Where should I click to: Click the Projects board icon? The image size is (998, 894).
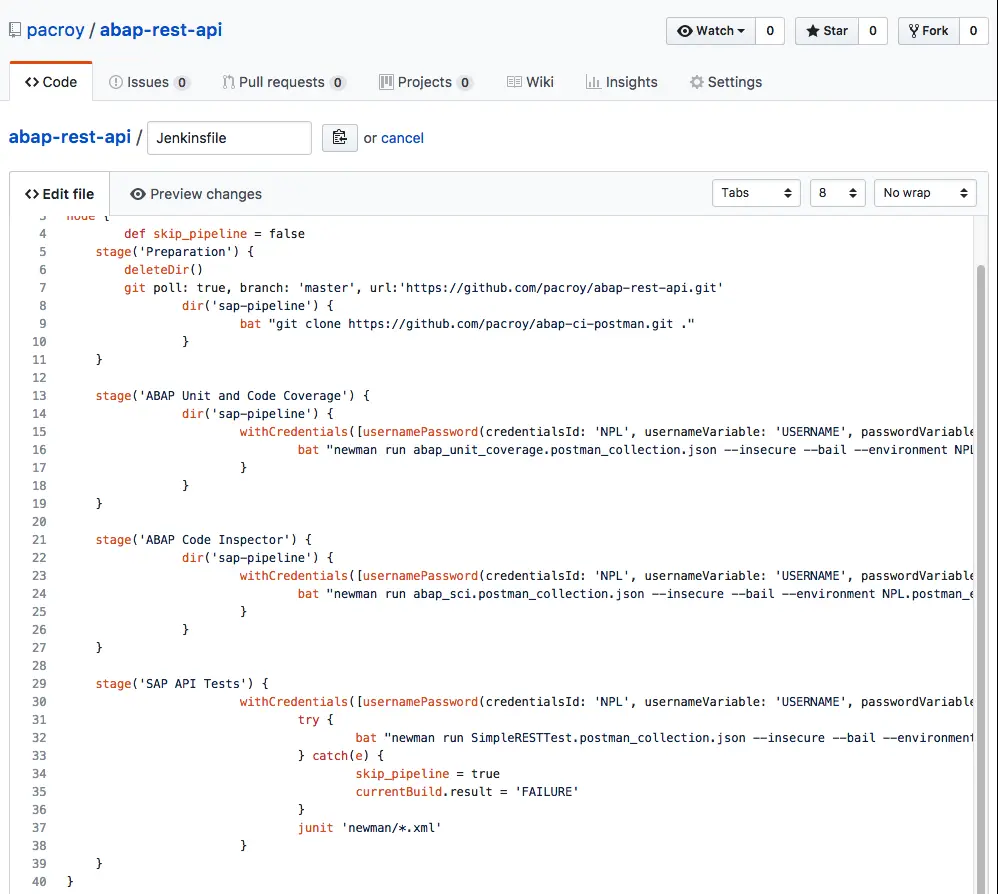(386, 82)
